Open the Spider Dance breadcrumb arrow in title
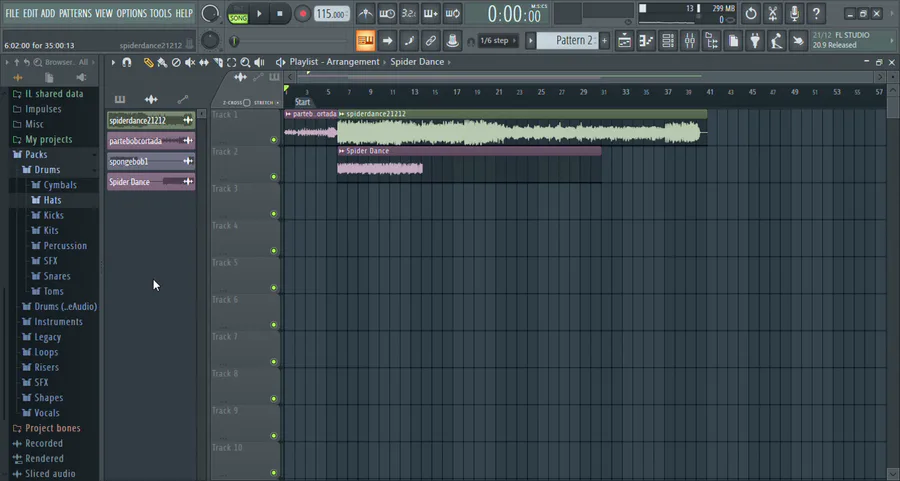Screen dimensions: 900x481 (x=449, y=62)
